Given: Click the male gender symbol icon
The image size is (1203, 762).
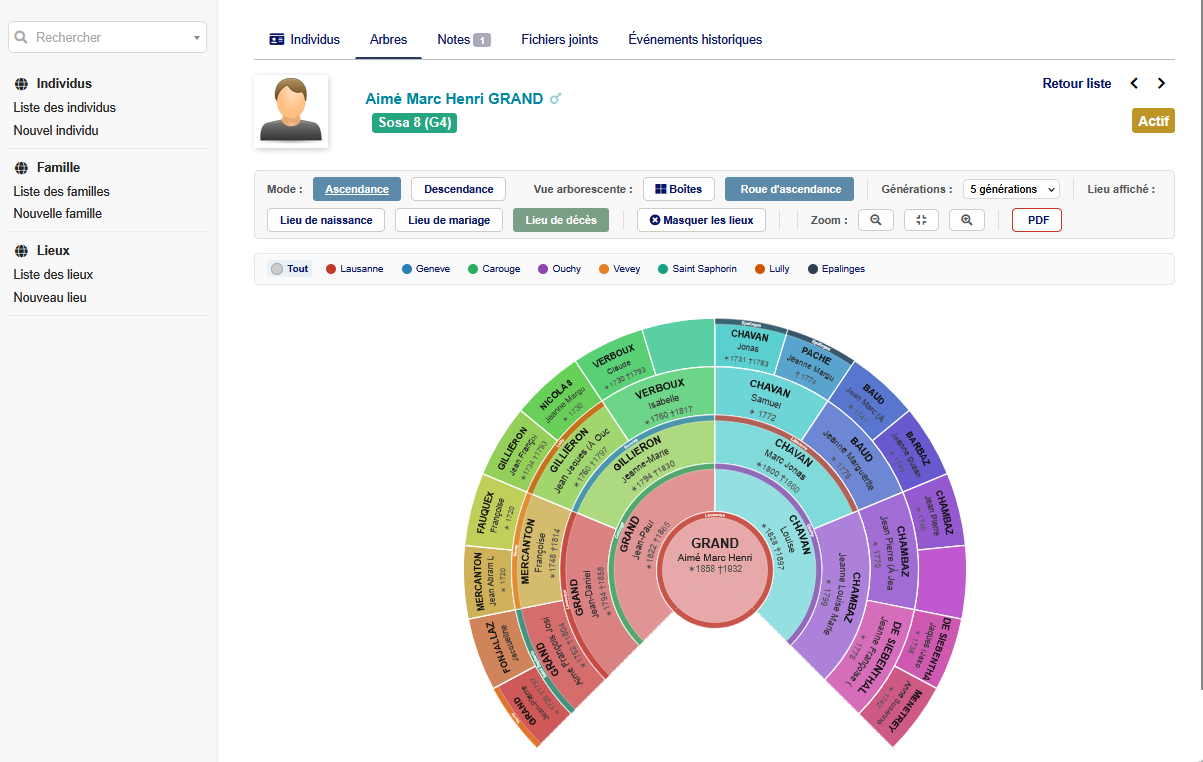Looking at the screenshot, I should [x=556, y=99].
